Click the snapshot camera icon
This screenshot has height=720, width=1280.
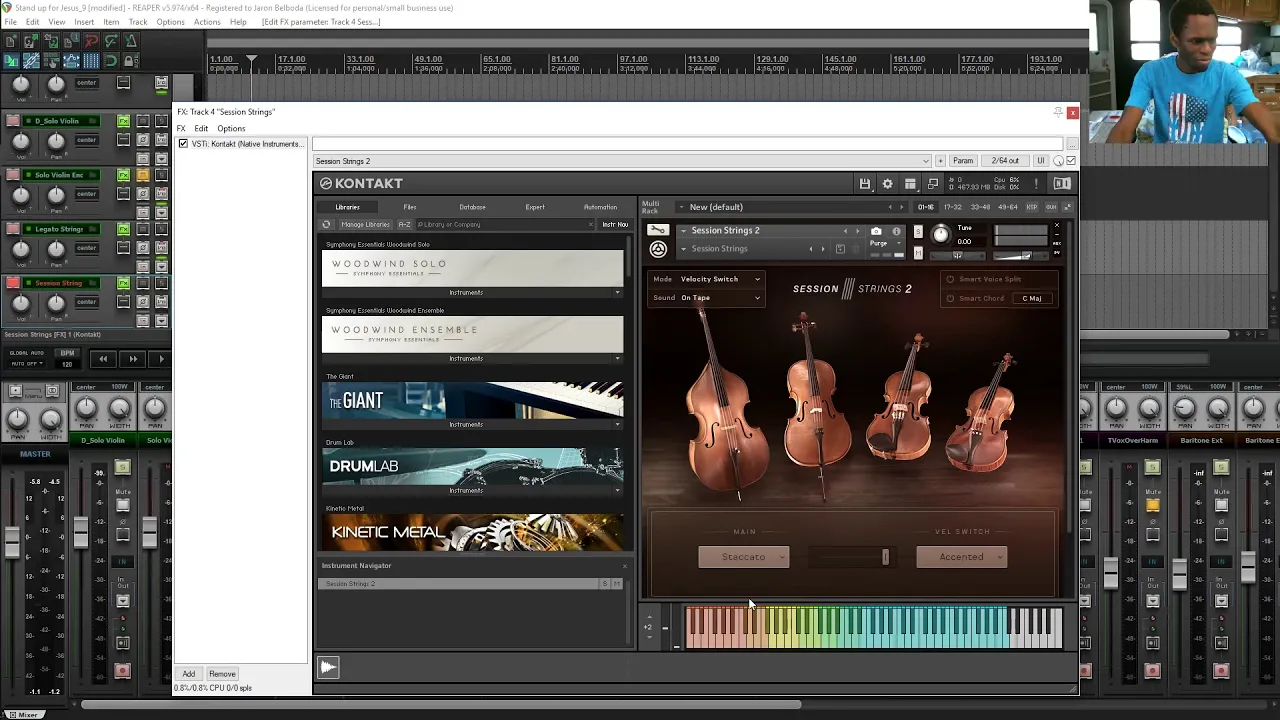pyautogui.click(x=876, y=231)
